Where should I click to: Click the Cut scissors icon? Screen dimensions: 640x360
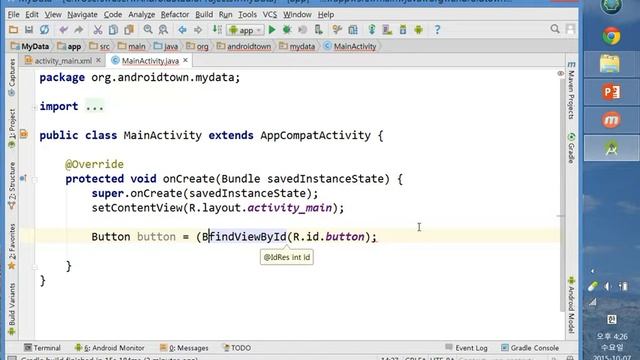(x=98, y=30)
